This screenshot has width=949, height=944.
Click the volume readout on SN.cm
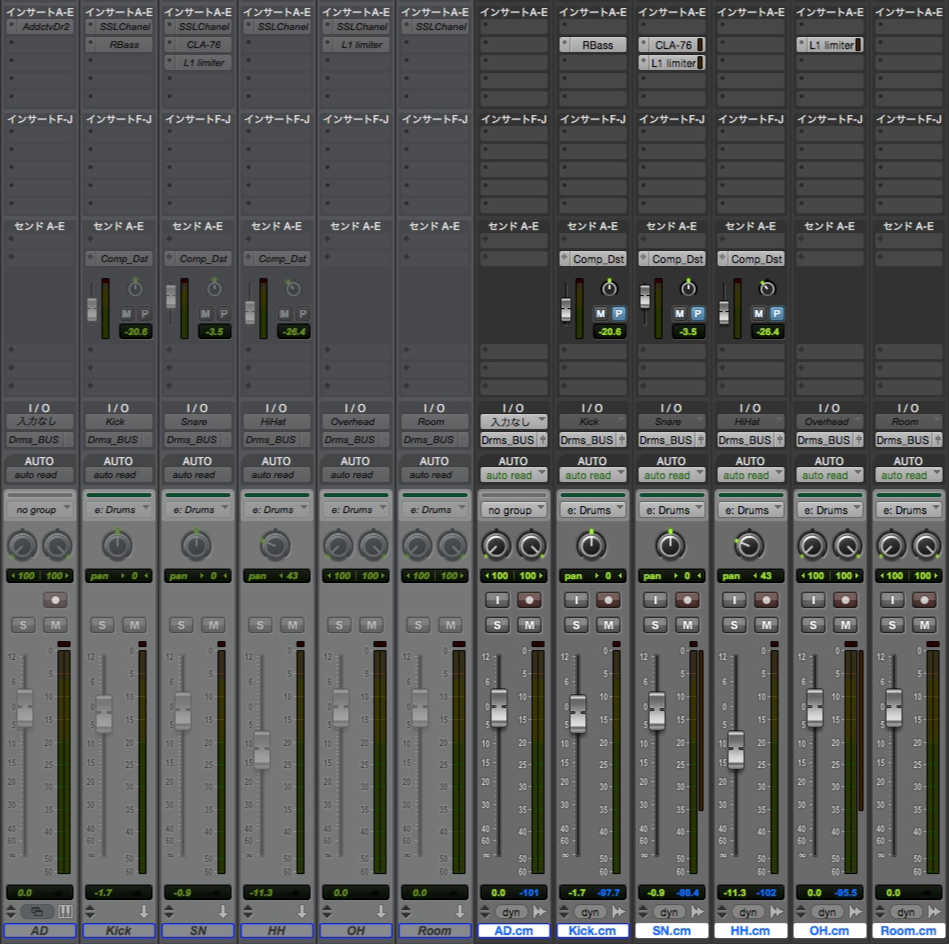click(x=656, y=893)
